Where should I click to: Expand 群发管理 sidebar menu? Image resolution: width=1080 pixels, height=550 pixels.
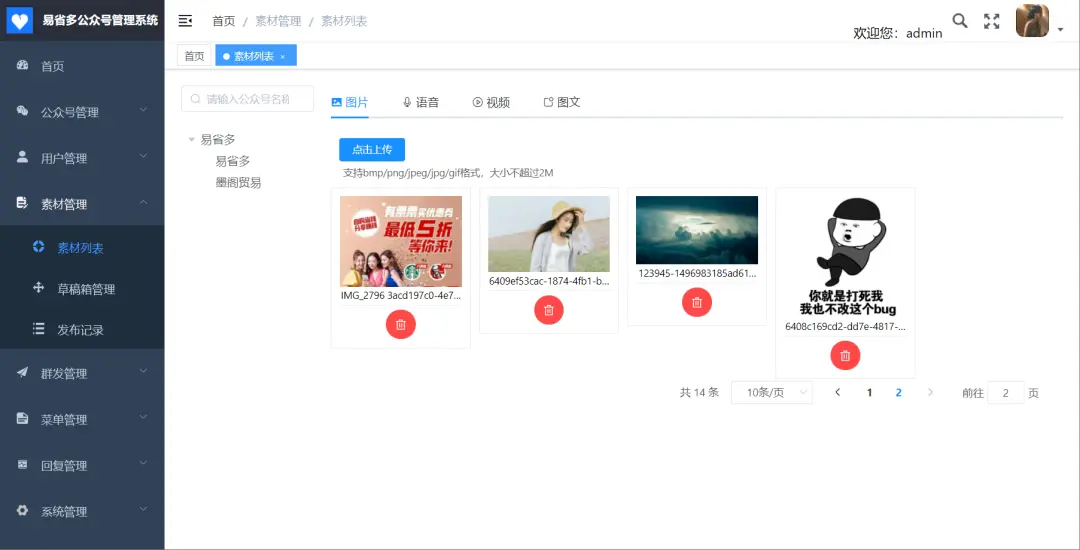click(x=82, y=374)
